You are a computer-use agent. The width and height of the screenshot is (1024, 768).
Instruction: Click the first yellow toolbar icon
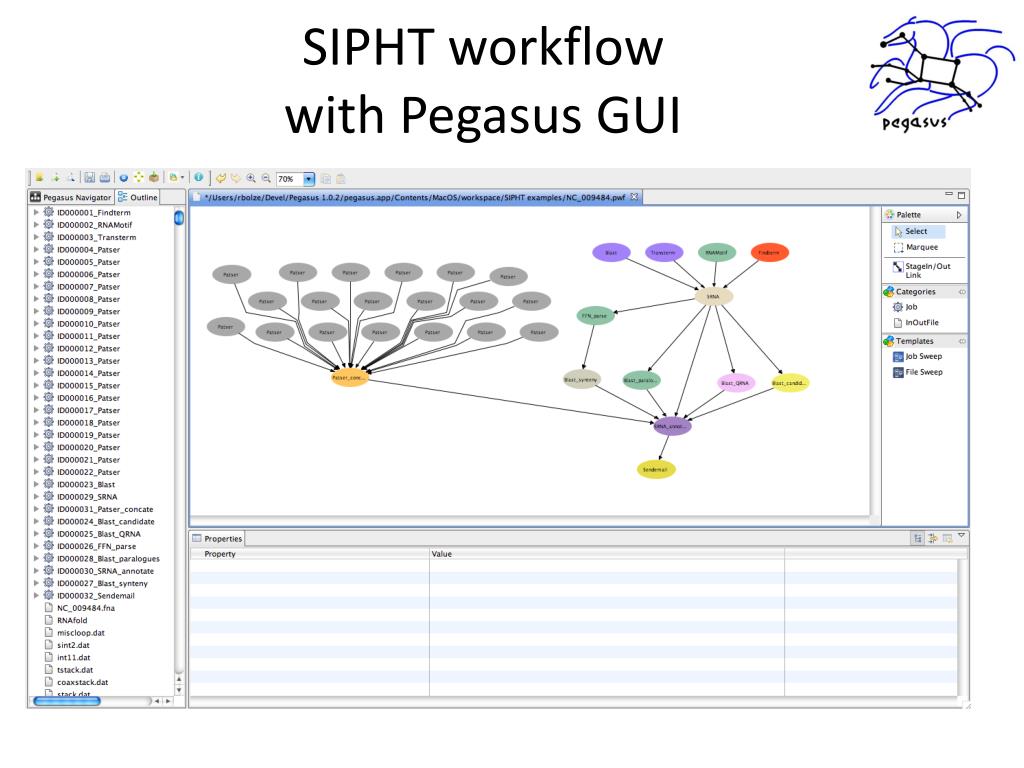pyautogui.click(x=39, y=177)
